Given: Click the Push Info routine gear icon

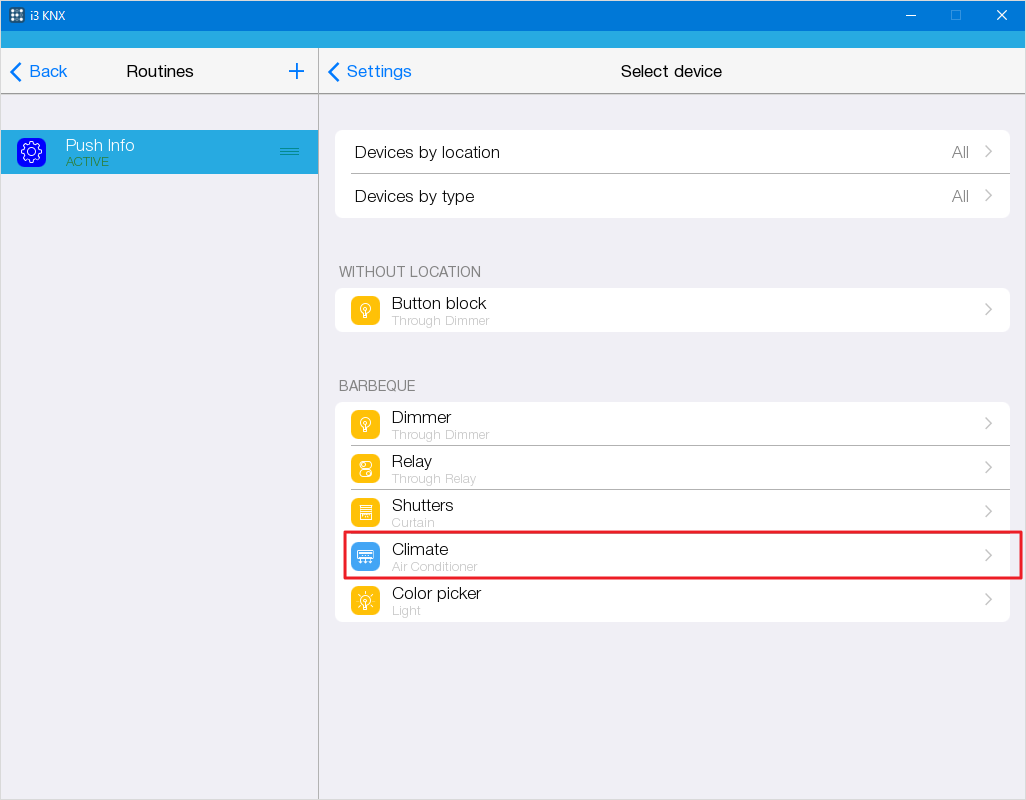Looking at the screenshot, I should 32,152.
